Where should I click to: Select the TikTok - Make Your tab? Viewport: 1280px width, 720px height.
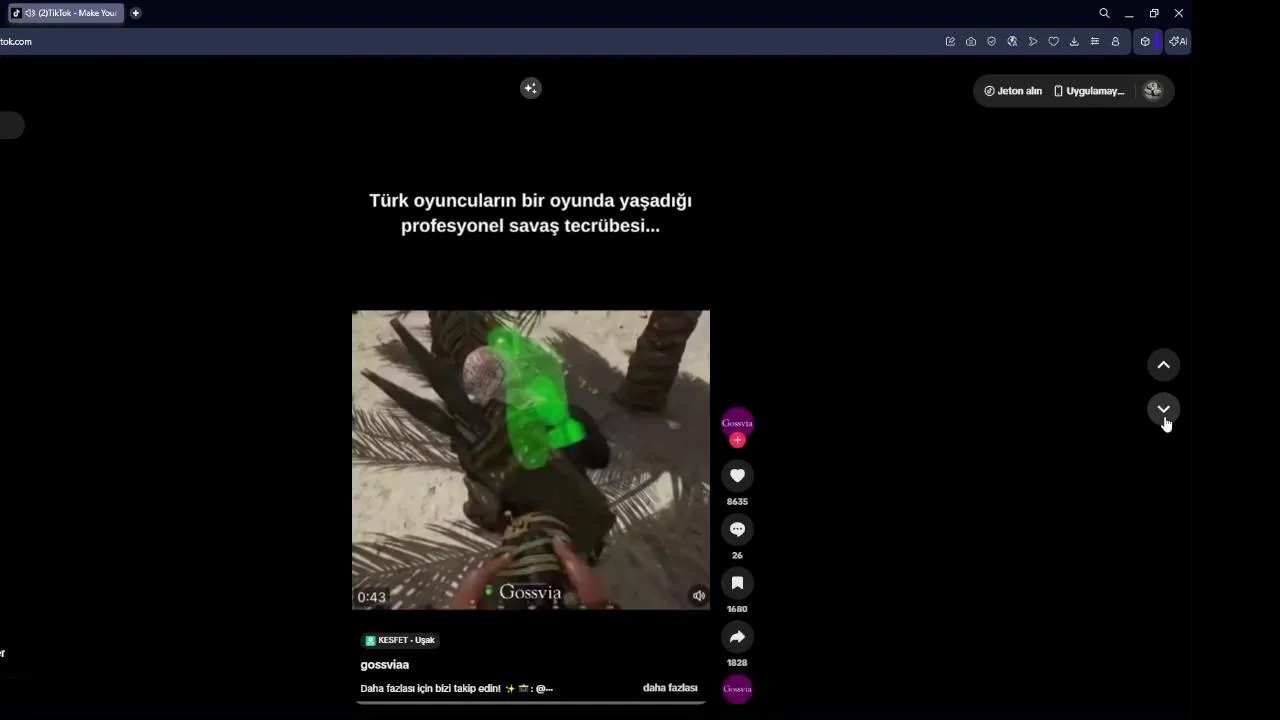click(65, 13)
